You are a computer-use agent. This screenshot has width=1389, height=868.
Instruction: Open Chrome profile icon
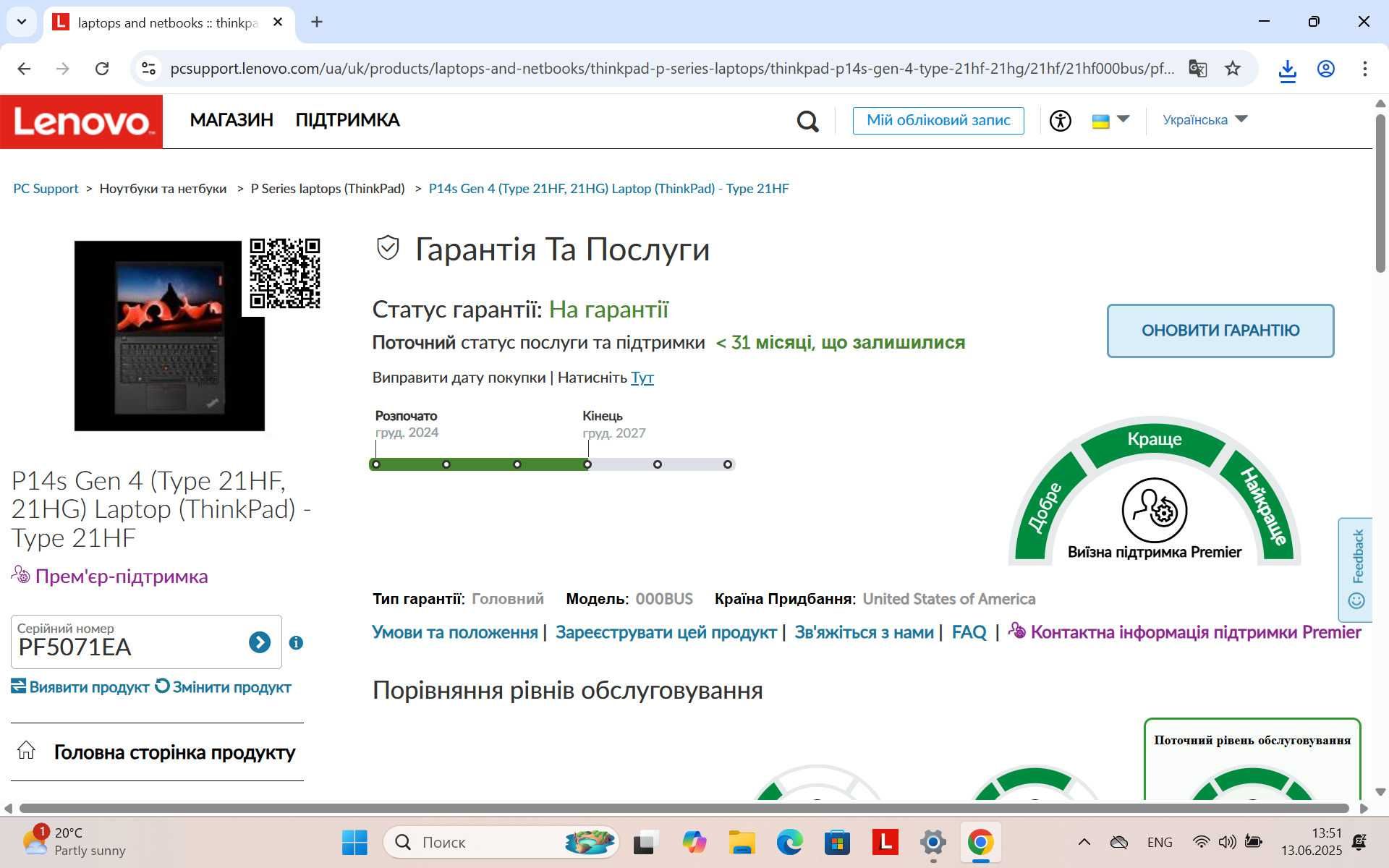1325,69
